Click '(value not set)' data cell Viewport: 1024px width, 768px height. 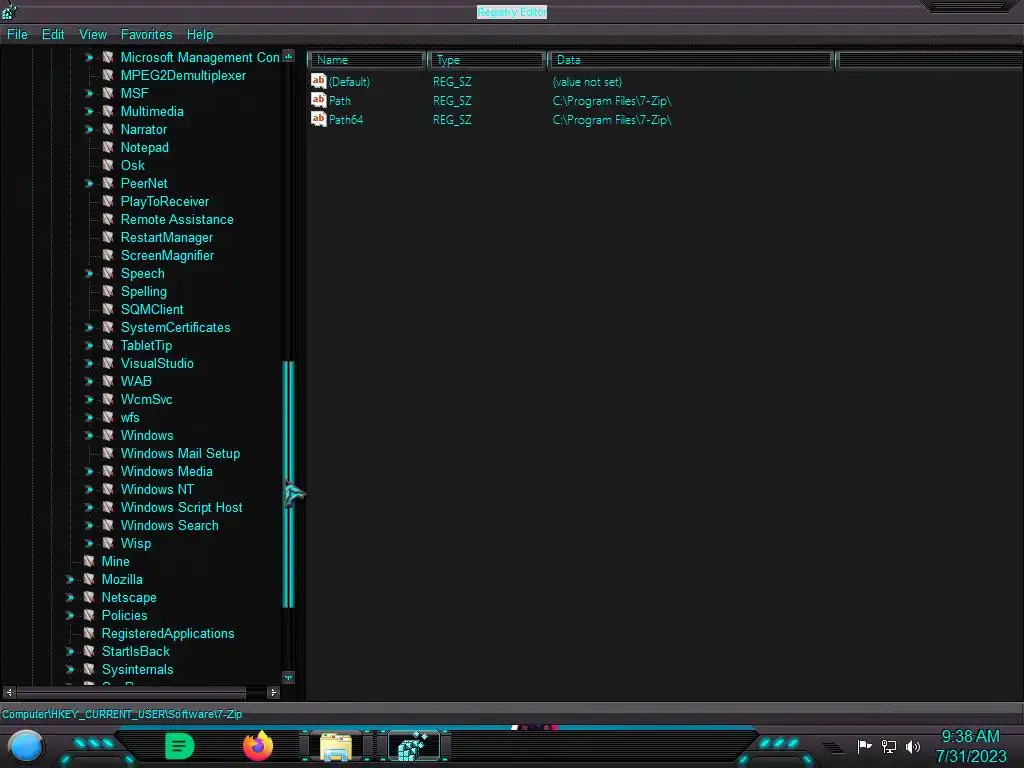pos(587,82)
